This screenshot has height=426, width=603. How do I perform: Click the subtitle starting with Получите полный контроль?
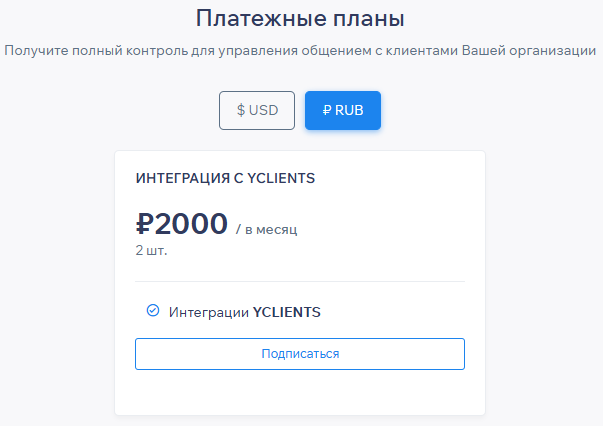[301, 50]
